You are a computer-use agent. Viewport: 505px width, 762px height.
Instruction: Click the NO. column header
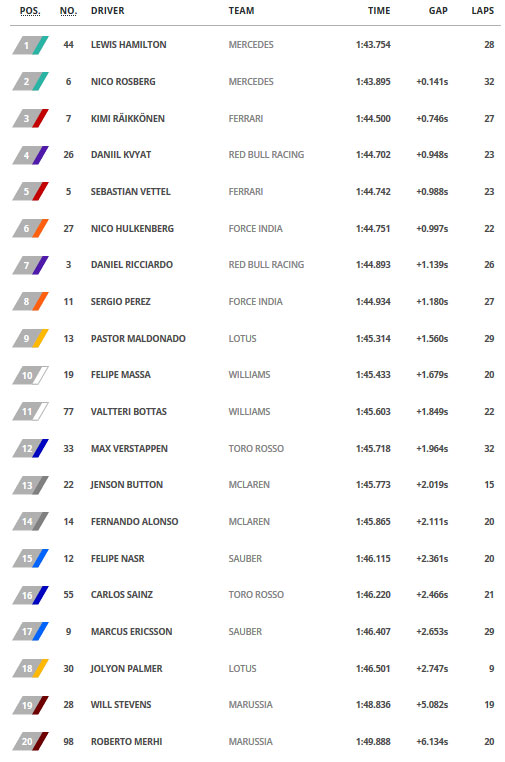coord(69,11)
